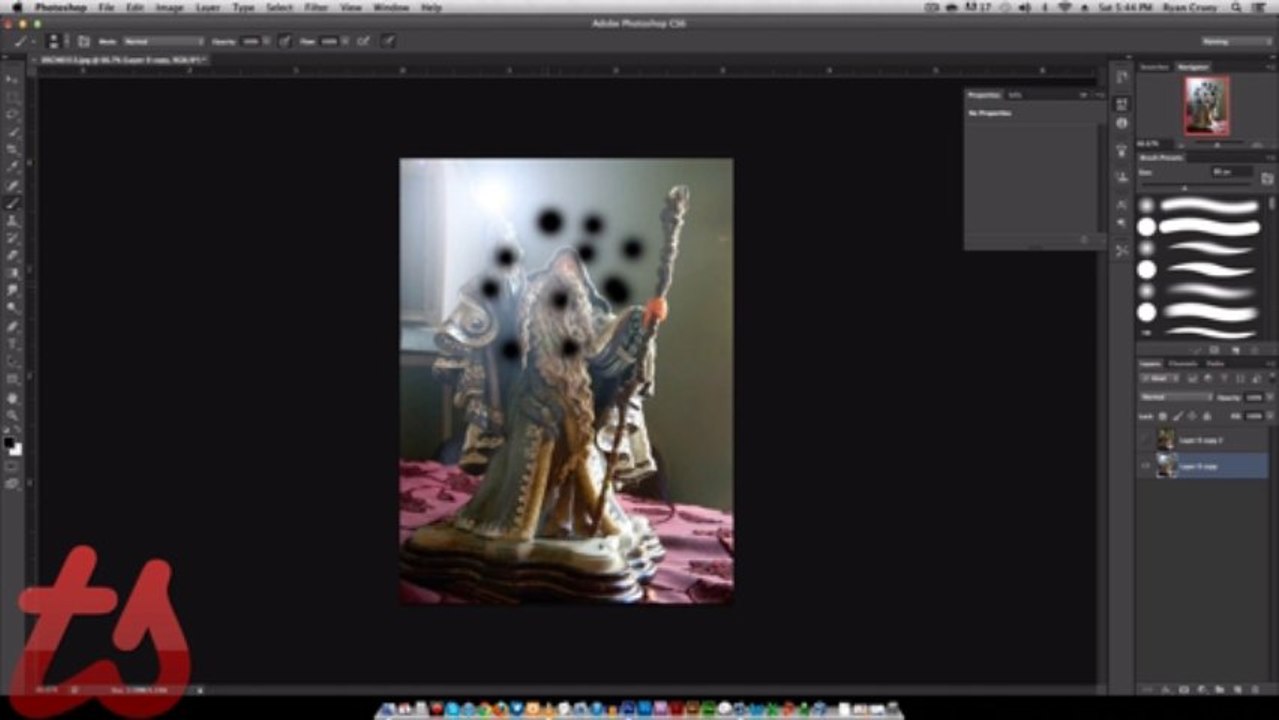1279x720 pixels.
Task: Select the Dodge tool
Action: (x=13, y=307)
